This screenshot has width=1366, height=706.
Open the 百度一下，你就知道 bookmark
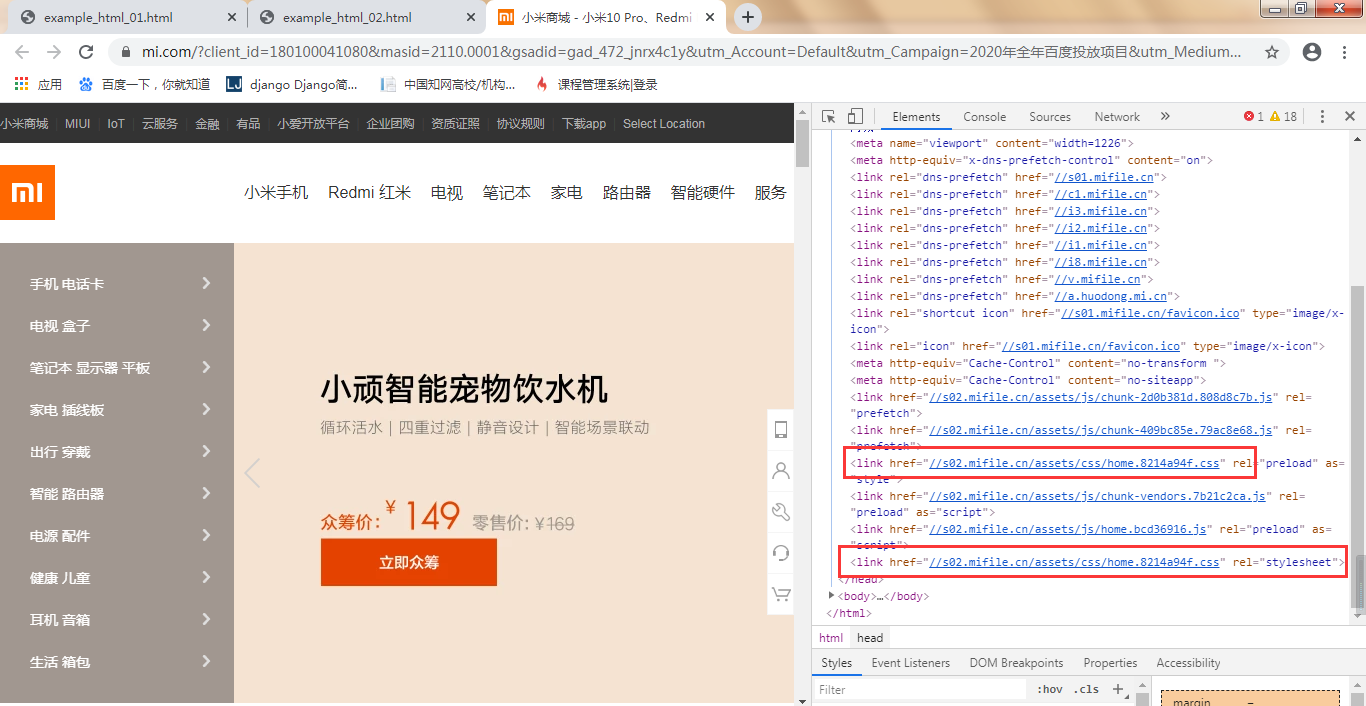point(145,85)
